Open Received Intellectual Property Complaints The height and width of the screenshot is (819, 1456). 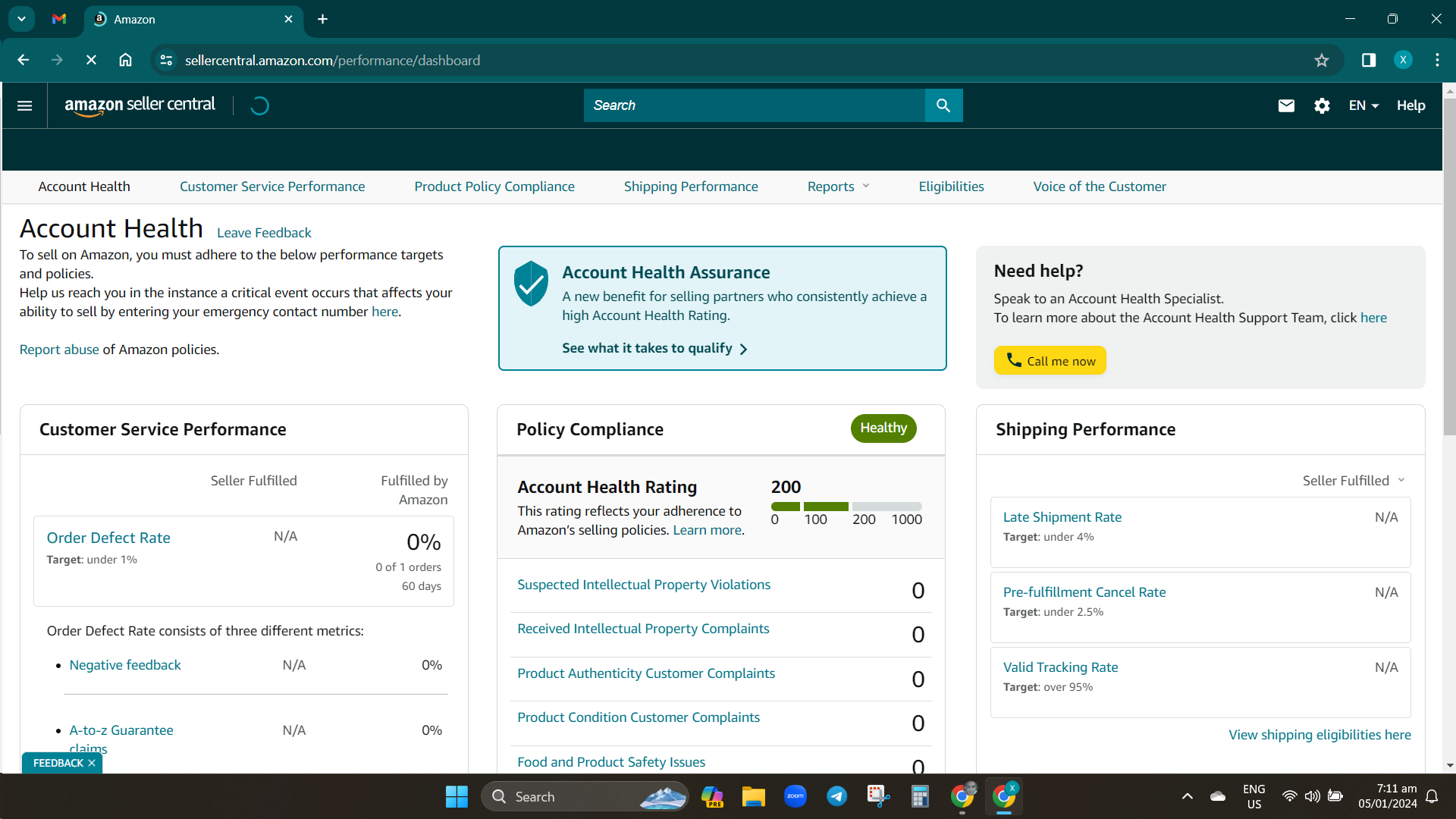pyautogui.click(x=643, y=629)
